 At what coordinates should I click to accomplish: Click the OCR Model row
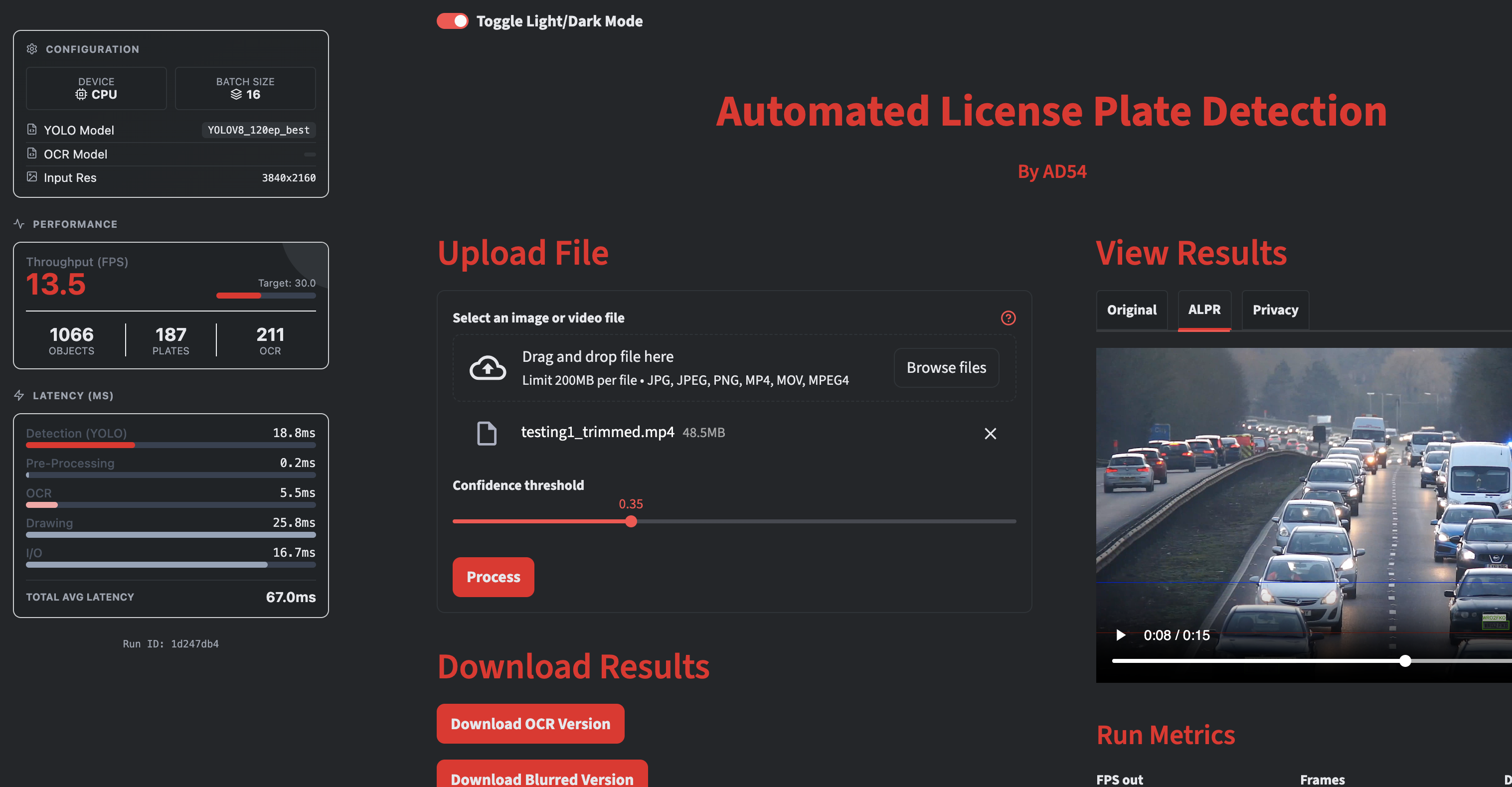(75, 154)
